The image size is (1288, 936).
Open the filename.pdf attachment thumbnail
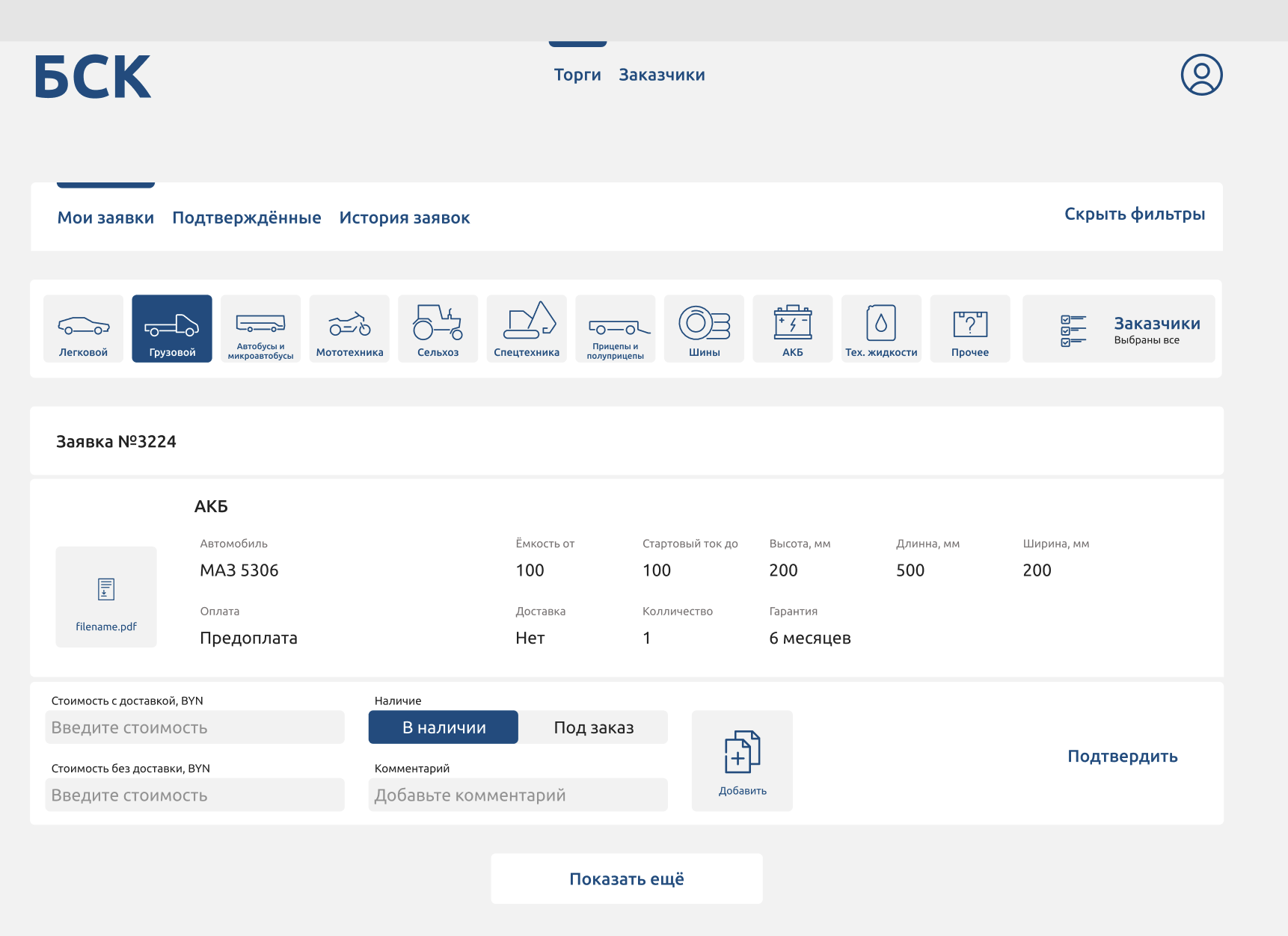pos(106,597)
